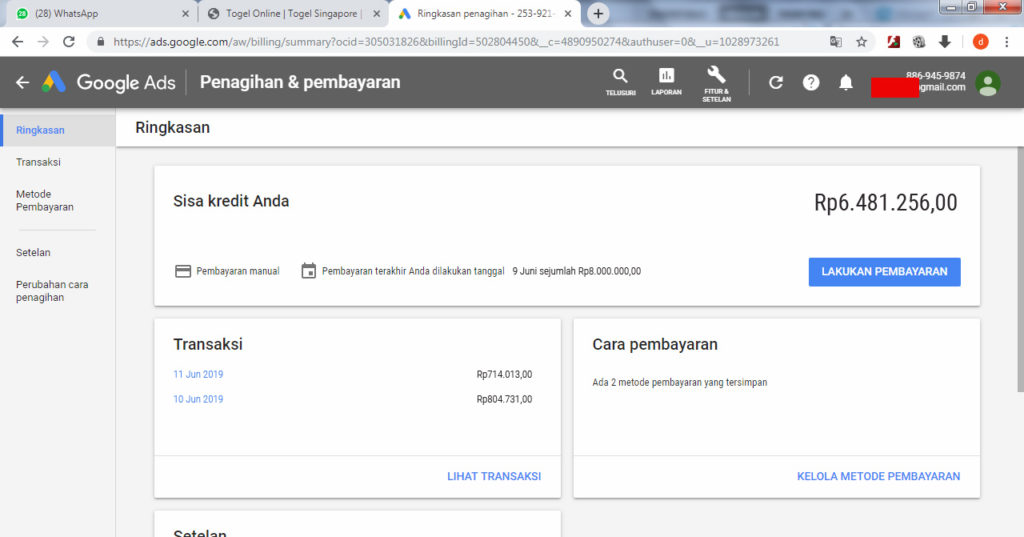Switch to the Togel Online tab
The height and width of the screenshot is (537, 1024).
tap(292, 14)
